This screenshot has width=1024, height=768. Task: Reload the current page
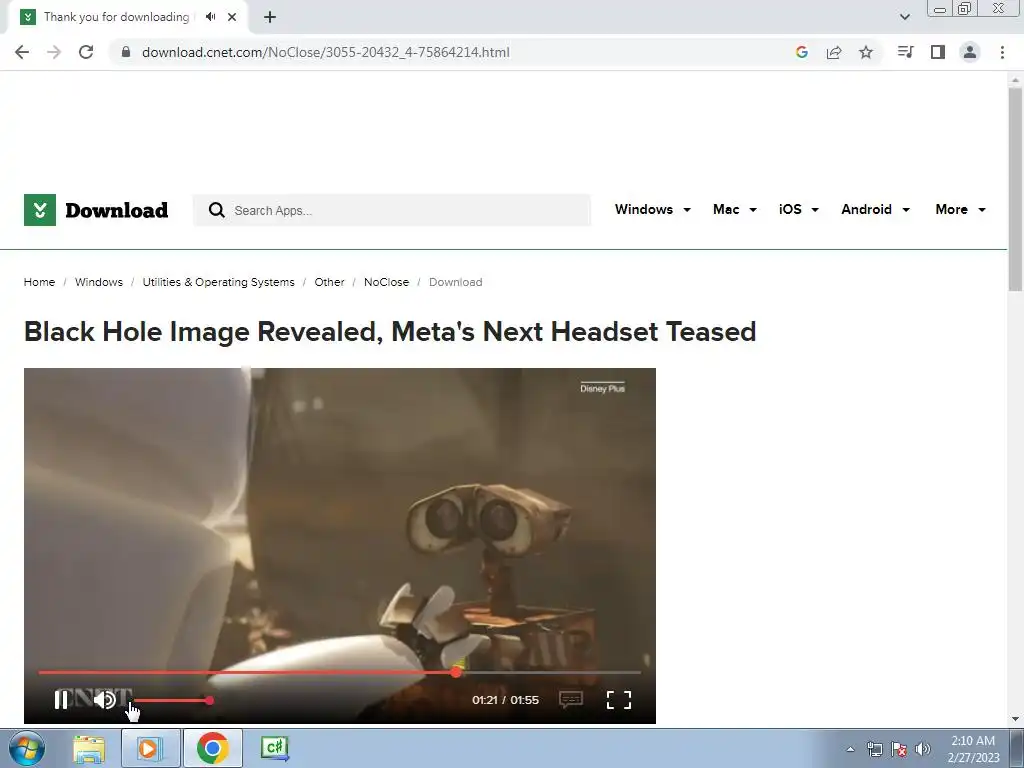(x=86, y=52)
